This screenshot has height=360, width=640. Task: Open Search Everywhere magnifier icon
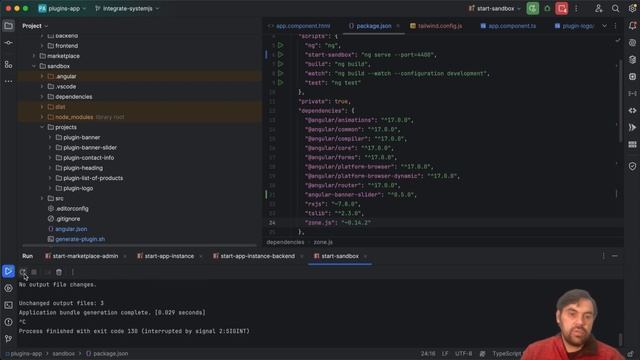(x=615, y=9)
